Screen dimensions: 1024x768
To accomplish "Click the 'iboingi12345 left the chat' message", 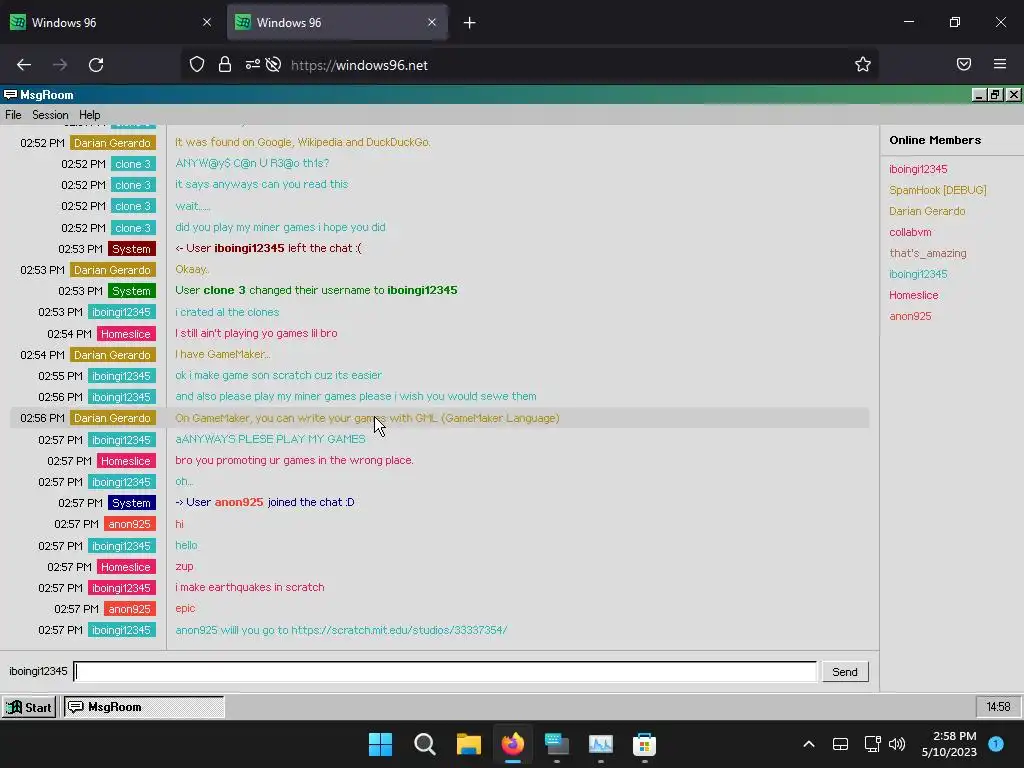I will point(268,248).
